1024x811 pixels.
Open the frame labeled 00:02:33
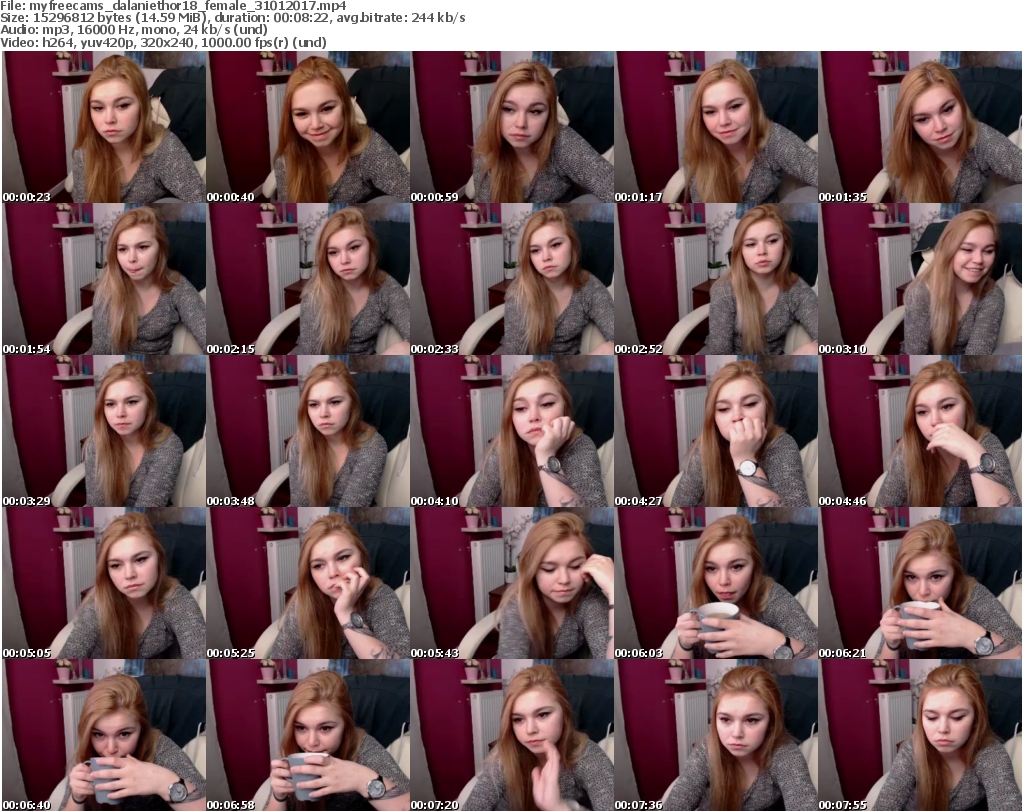point(512,279)
